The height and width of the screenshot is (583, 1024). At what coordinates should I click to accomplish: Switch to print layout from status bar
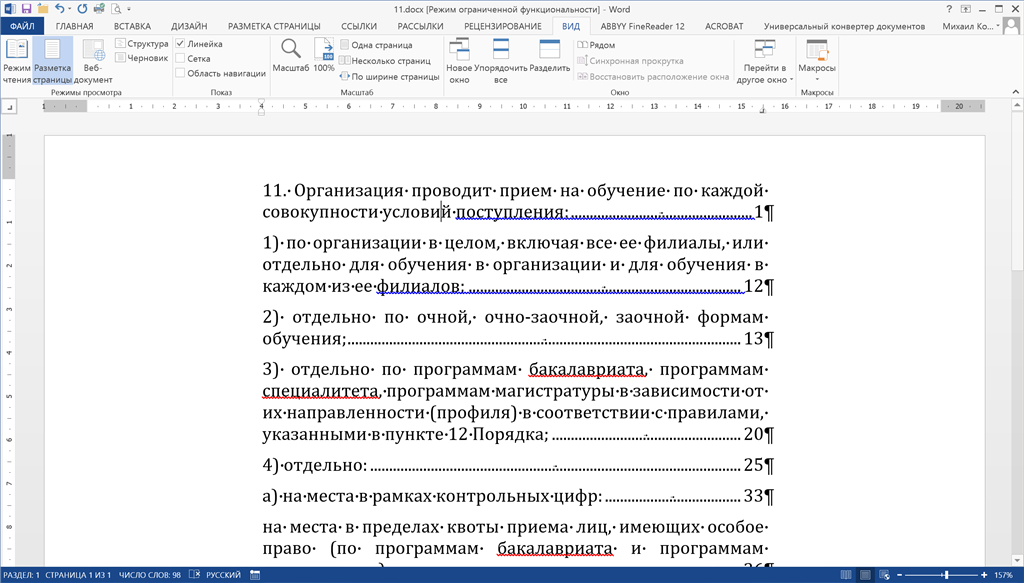tap(865, 575)
